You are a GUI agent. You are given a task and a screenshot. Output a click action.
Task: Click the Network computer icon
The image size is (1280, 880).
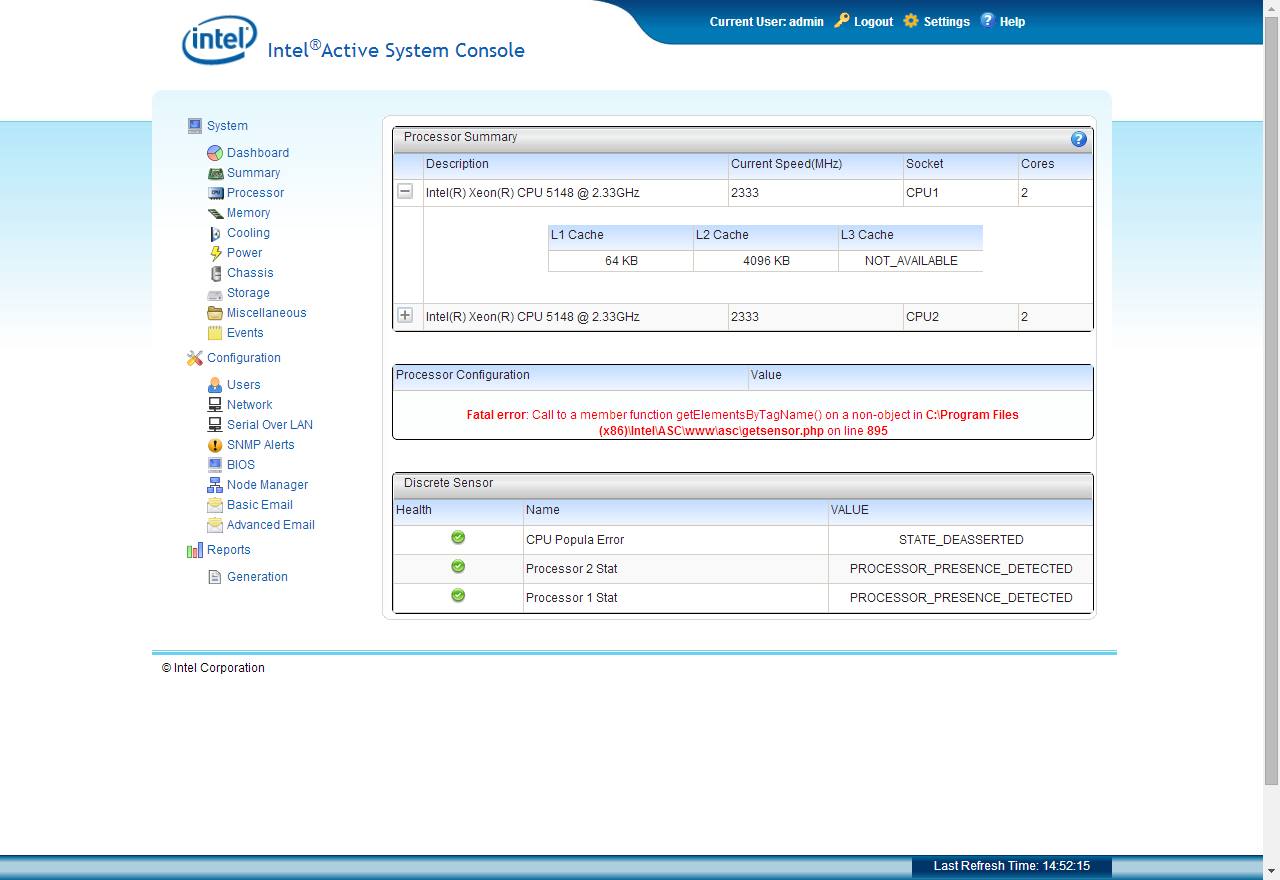pyautogui.click(x=215, y=405)
